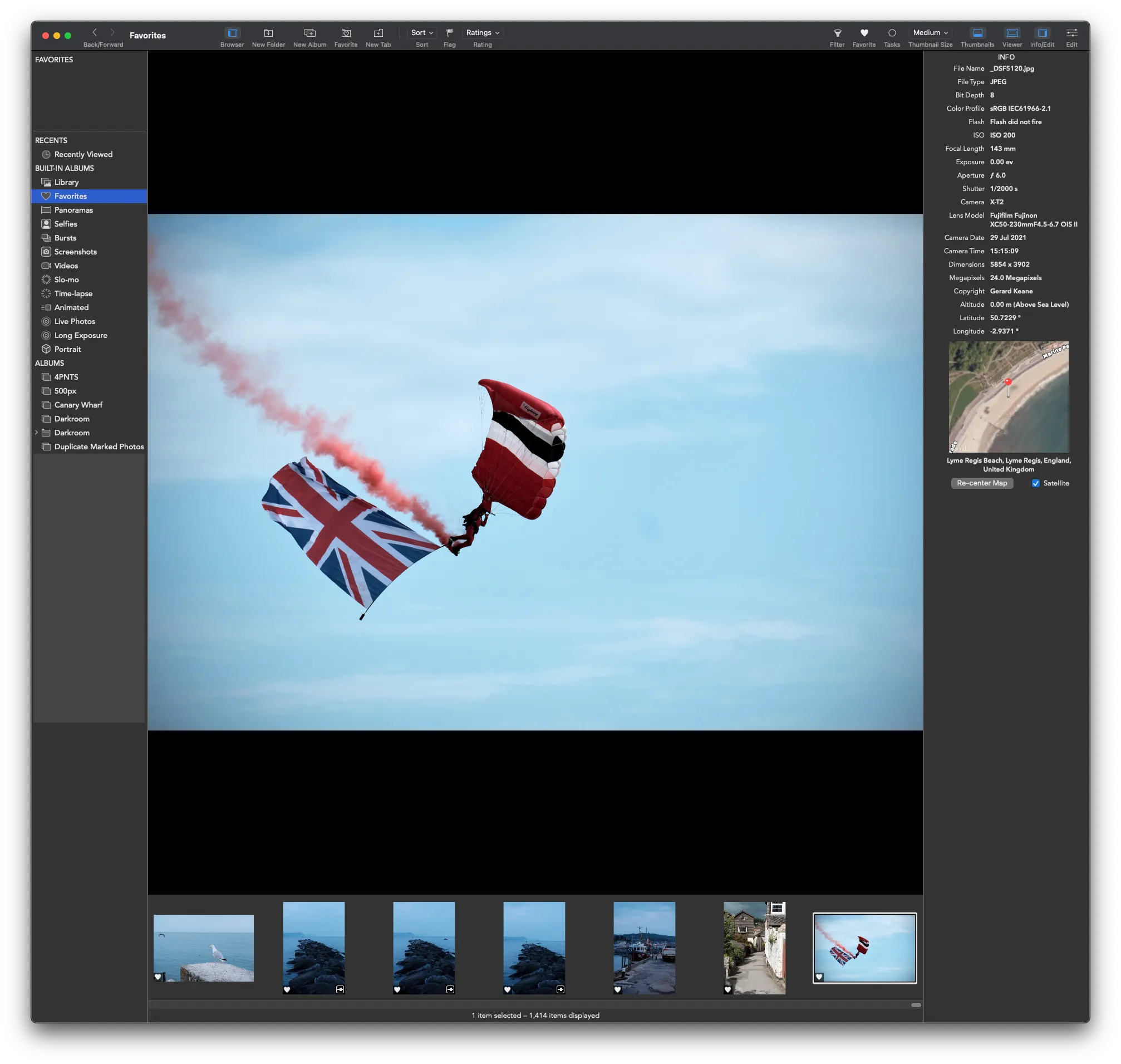The height and width of the screenshot is (1064, 1121).
Task: Select the seagull photo thumbnail
Action: coord(204,948)
